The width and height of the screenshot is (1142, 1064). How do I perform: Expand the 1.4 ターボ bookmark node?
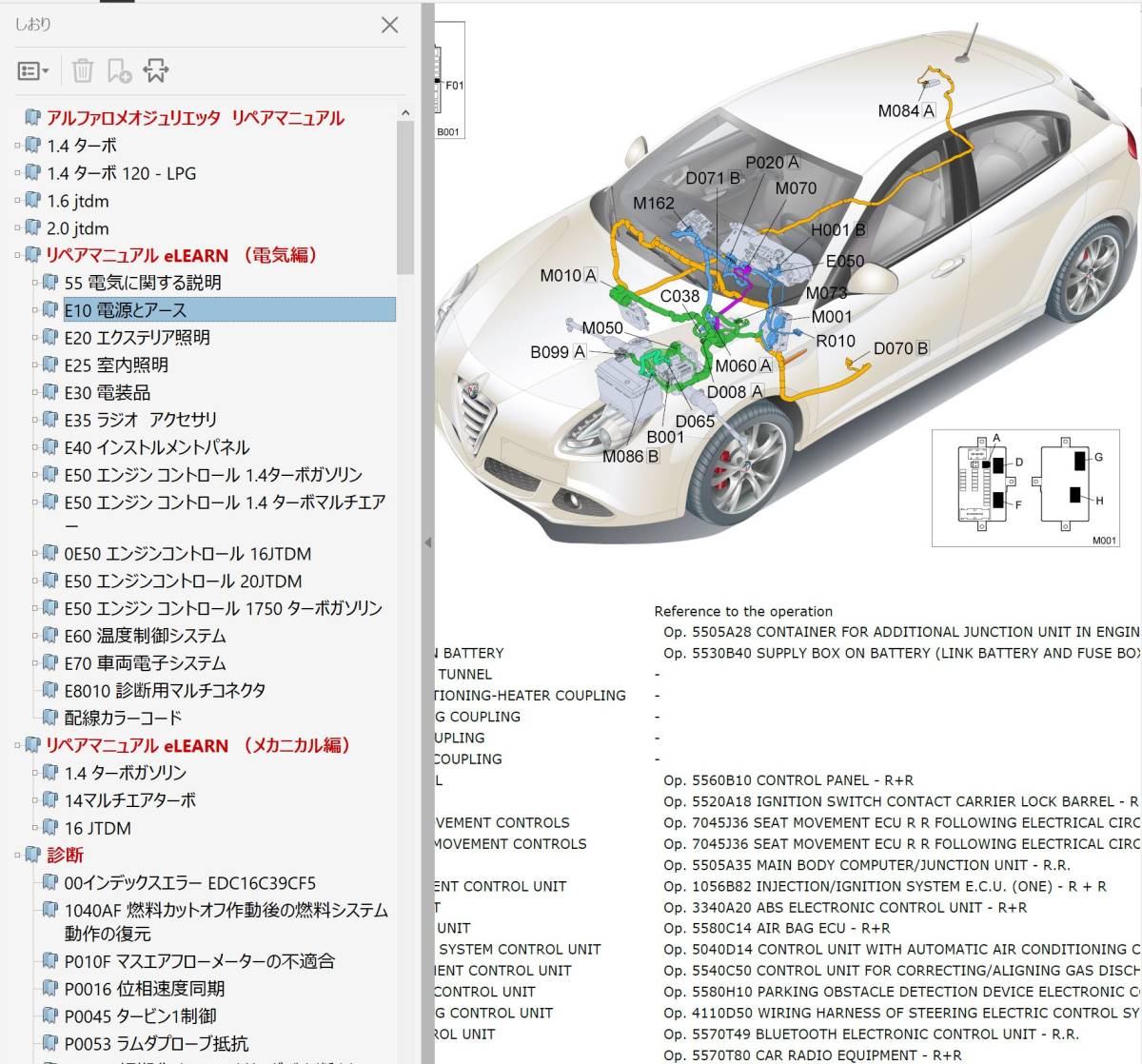click(x=17, y=146)
